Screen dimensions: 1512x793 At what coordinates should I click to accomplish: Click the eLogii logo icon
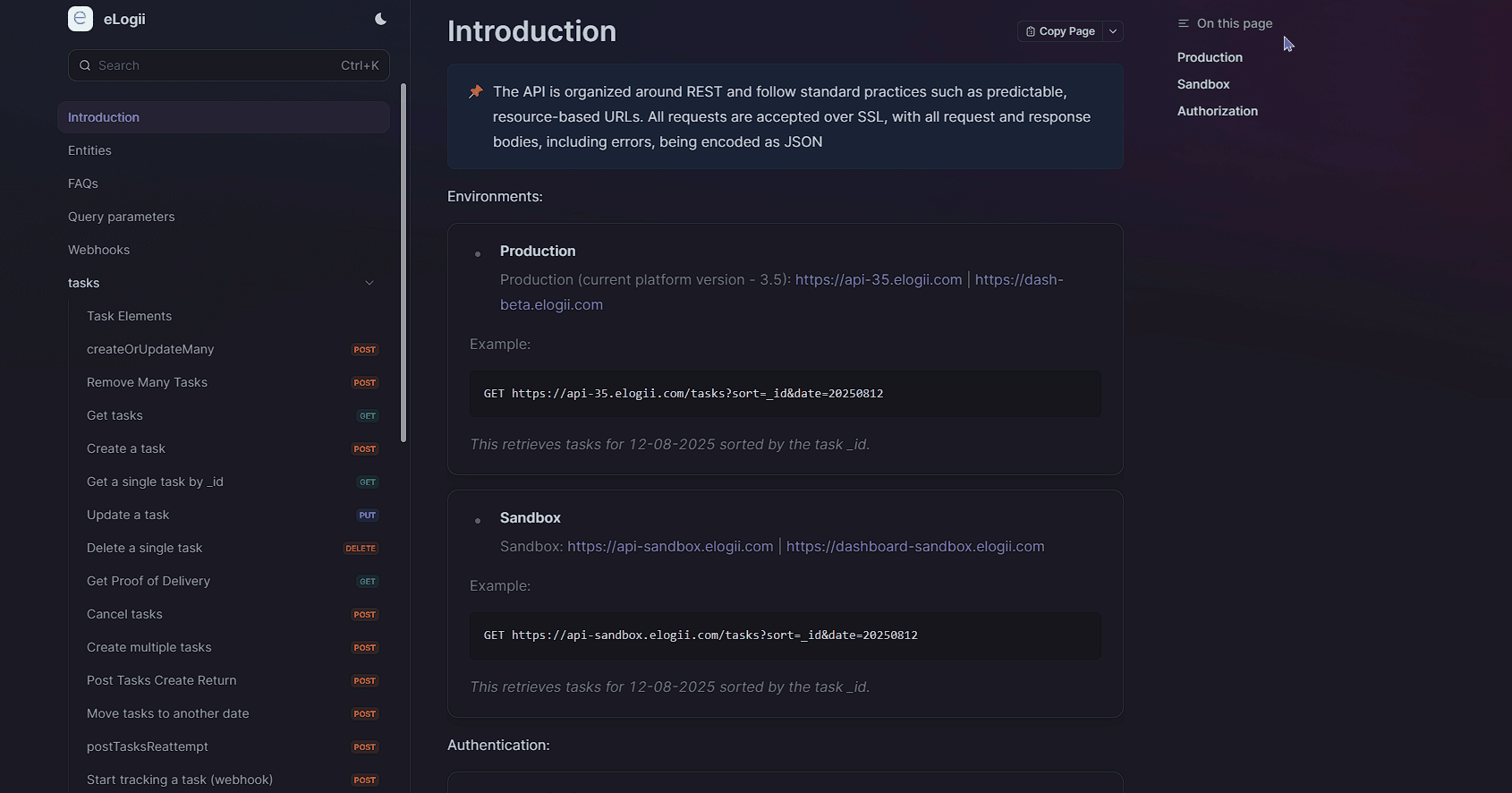pos(81,19)
